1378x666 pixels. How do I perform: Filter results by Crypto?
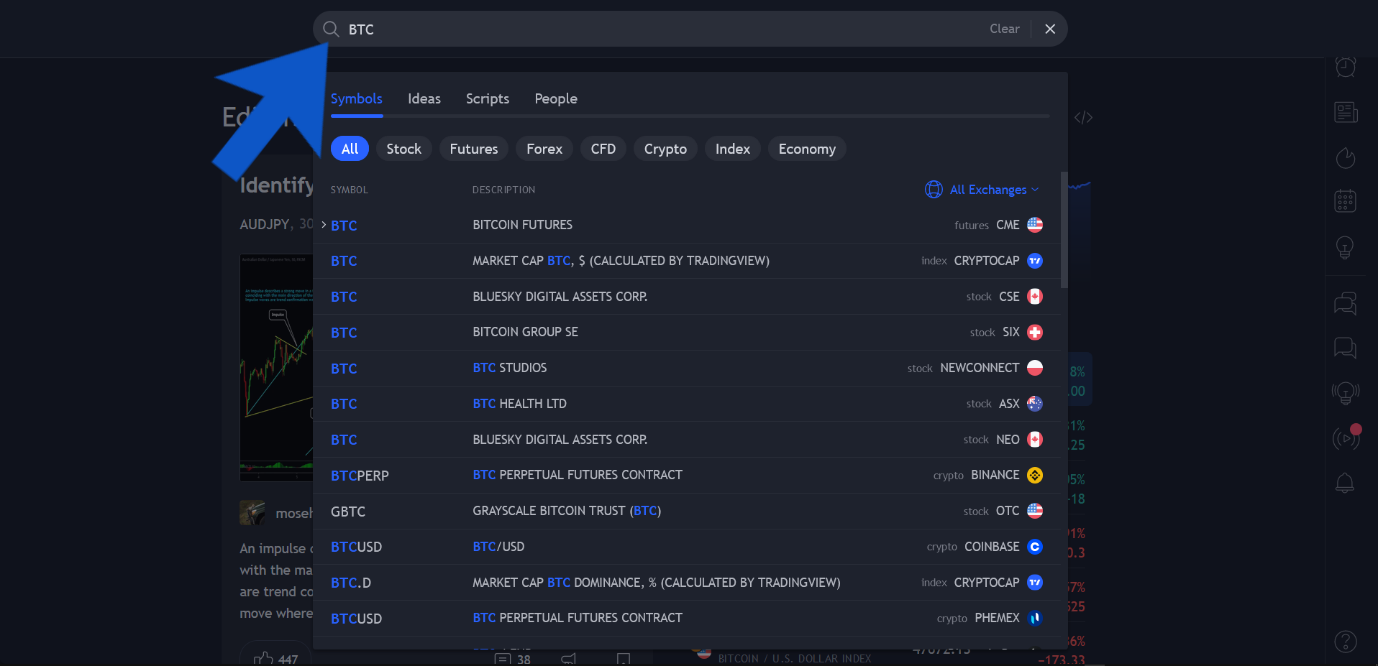(x=665, y=149)
